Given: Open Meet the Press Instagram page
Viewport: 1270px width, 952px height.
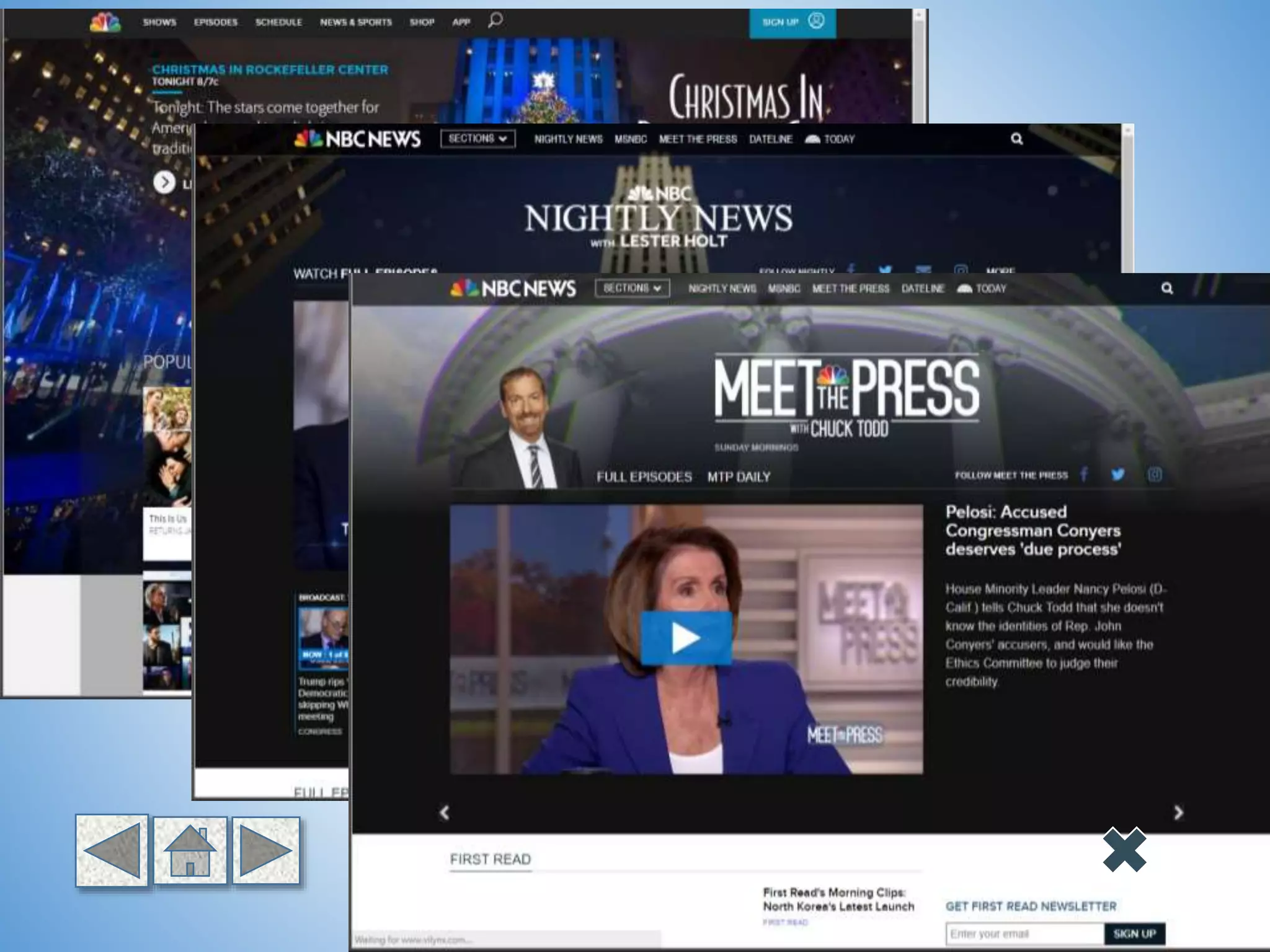Looking at the screenshot, I should click(1155, 475).
